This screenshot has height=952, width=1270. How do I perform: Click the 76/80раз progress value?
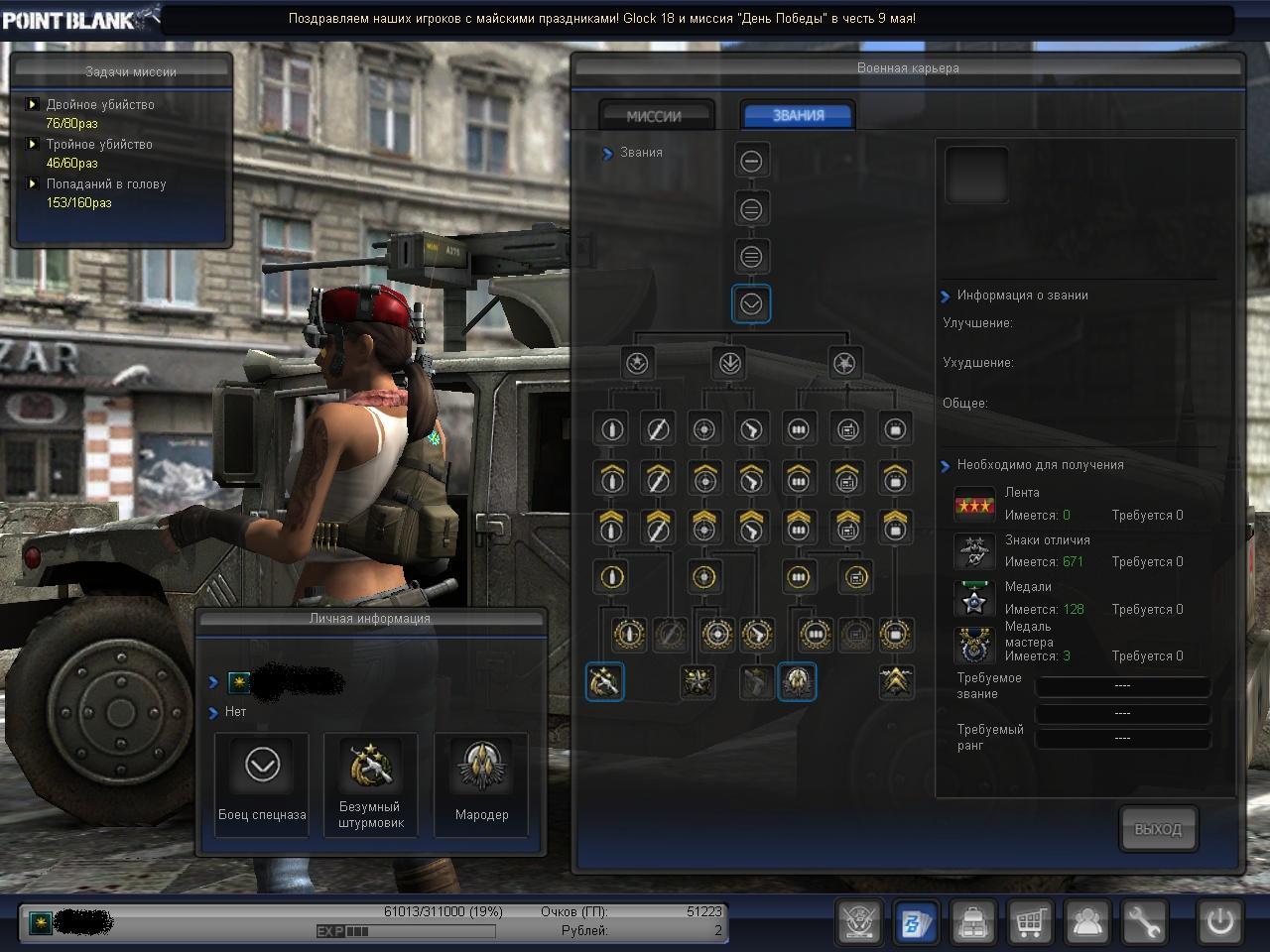pyautogui.click(x=71, y=124)
